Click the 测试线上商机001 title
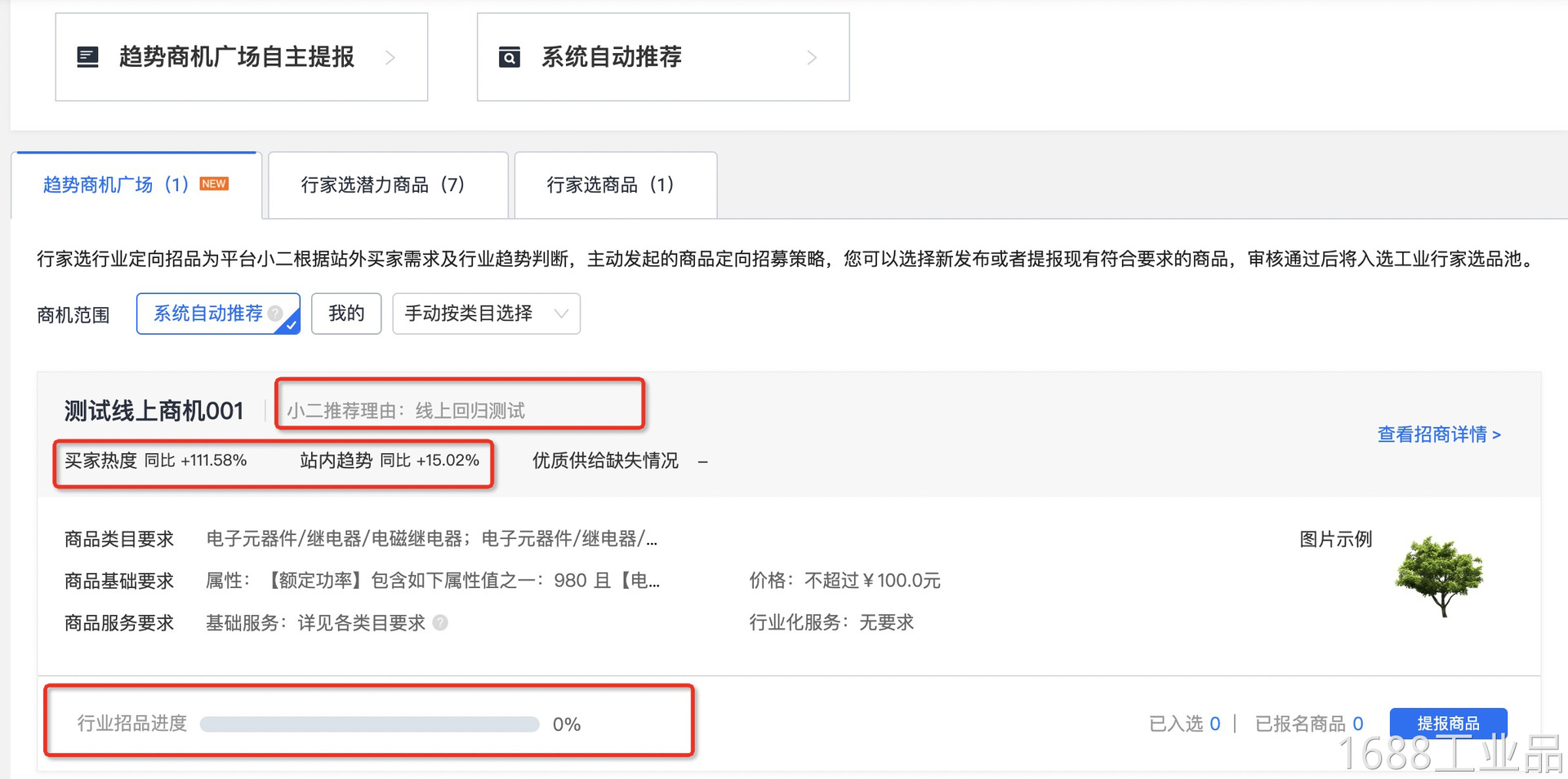1568x779 pixels. [154, 411]
